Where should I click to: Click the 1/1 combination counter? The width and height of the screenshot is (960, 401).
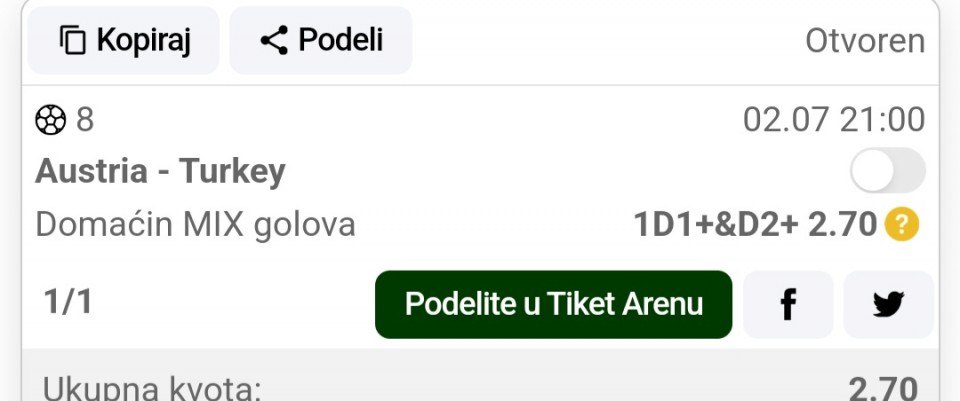[x=68, y=303]
